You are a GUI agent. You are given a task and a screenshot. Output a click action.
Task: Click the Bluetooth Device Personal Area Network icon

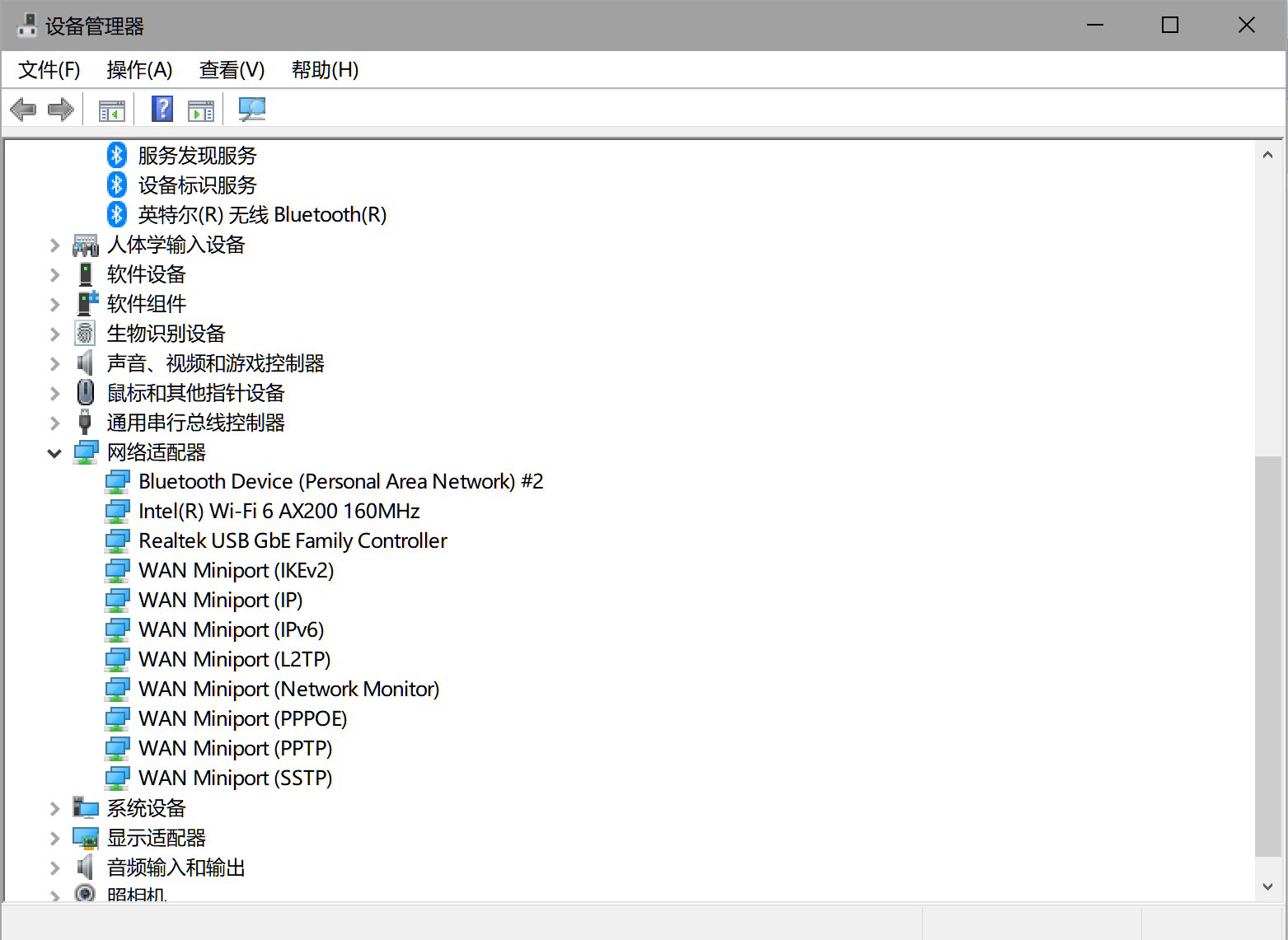coord(117,482)
